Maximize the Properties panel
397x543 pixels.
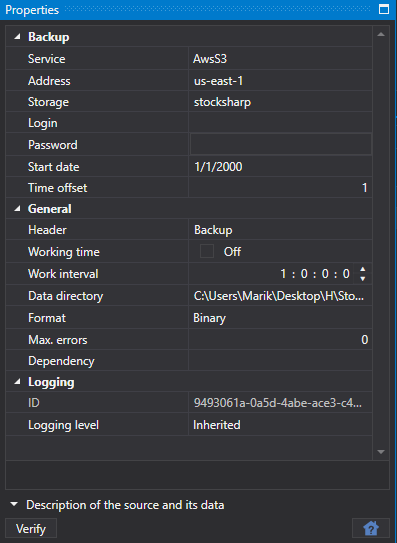coord(384,9)
